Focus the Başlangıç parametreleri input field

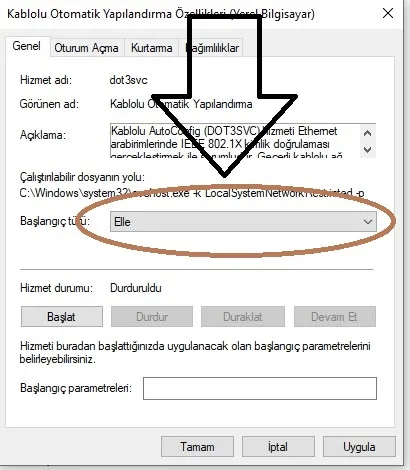[x=260, y=388]
